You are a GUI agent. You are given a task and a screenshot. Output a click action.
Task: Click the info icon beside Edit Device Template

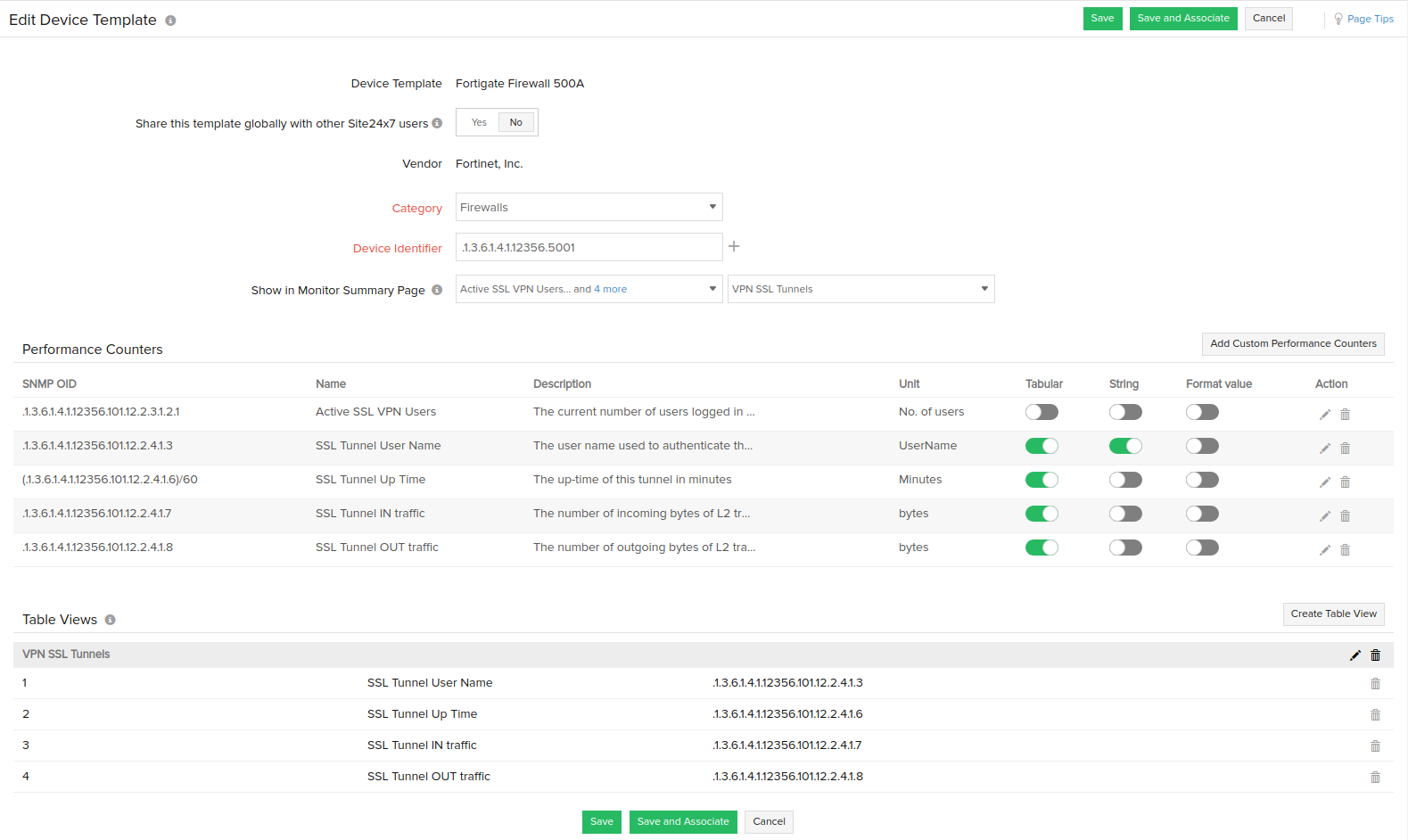coord(170,21)
